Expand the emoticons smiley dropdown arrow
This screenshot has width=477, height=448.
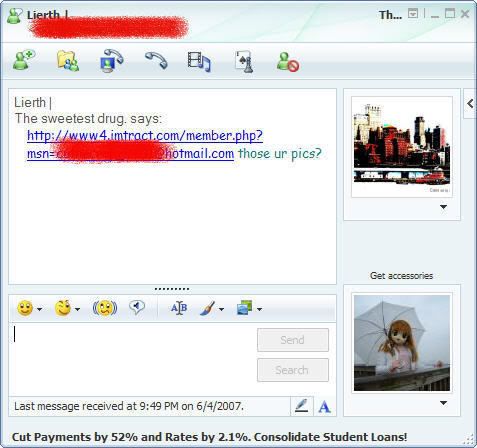pos(39,310)
